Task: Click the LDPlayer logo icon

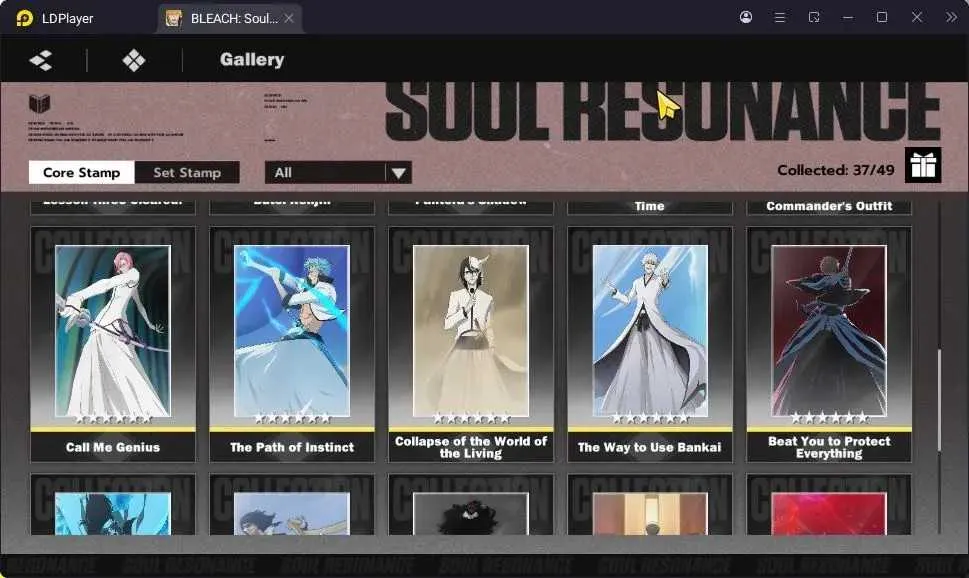Action: click(x=25, y=18)
